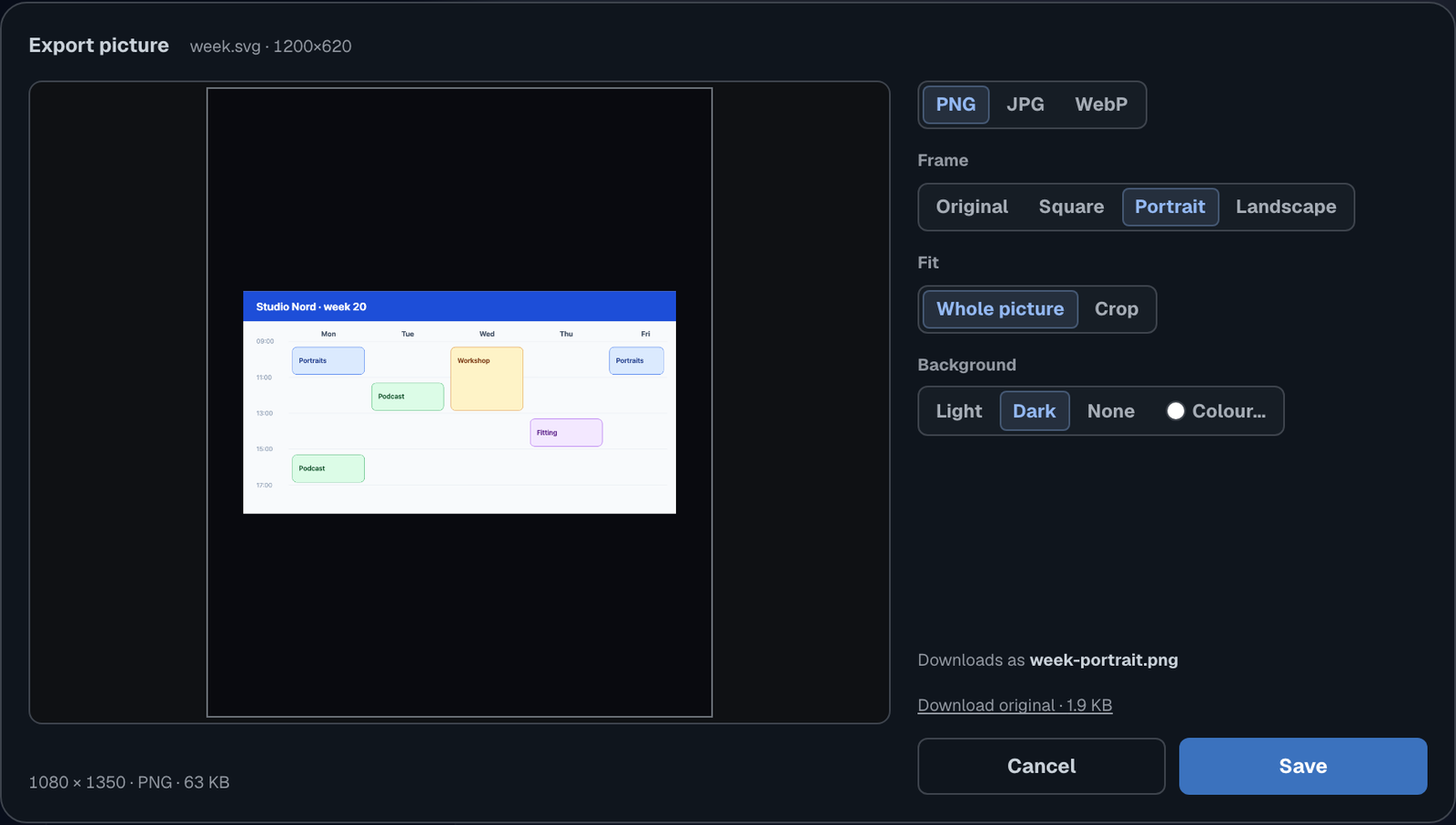Image resolution: width=1456 pixels, height=825 pixels.
Task: Choose WebP as output format
Action: [x=1101, y=105]
